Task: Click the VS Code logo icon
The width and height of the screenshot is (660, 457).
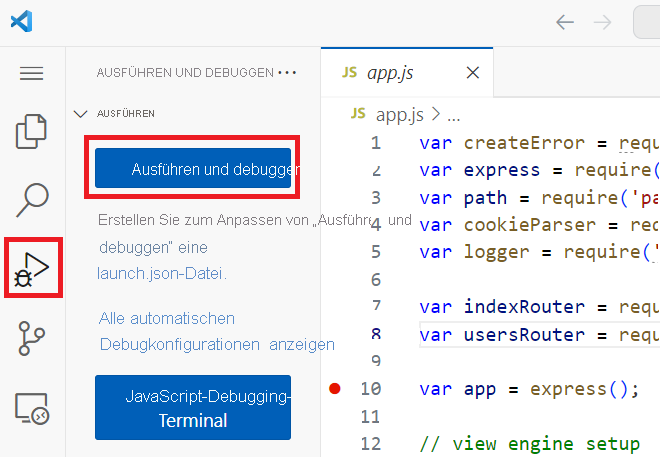Action: click(x=21, y=21)
